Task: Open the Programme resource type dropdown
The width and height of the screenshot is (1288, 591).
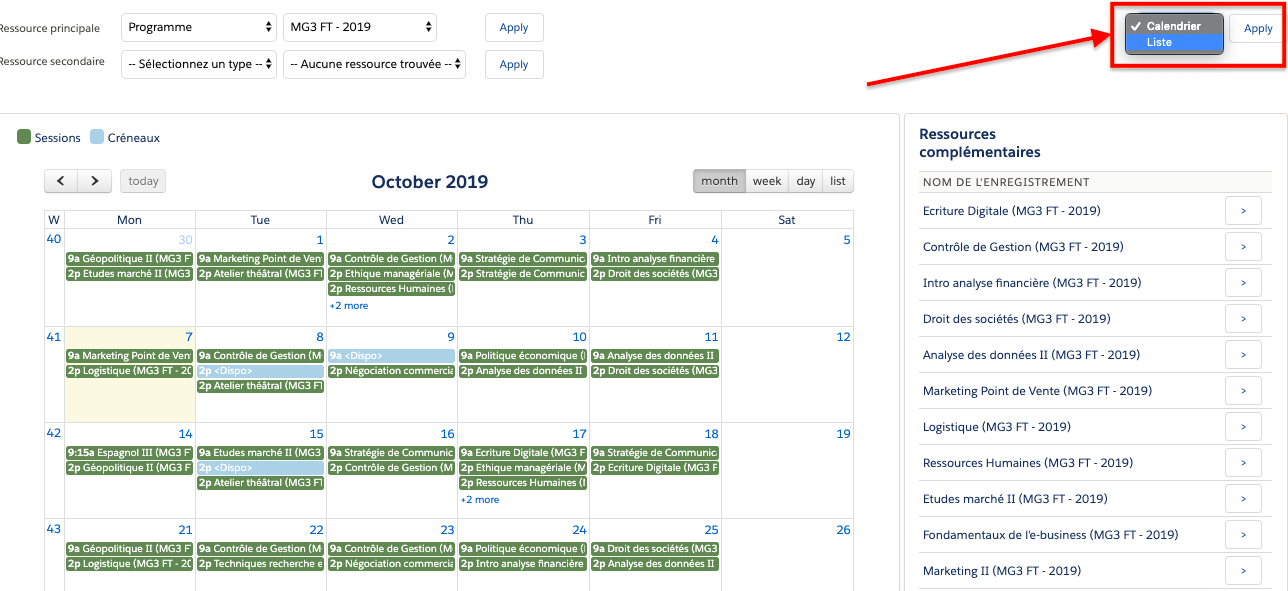Action: pos(199,27)
